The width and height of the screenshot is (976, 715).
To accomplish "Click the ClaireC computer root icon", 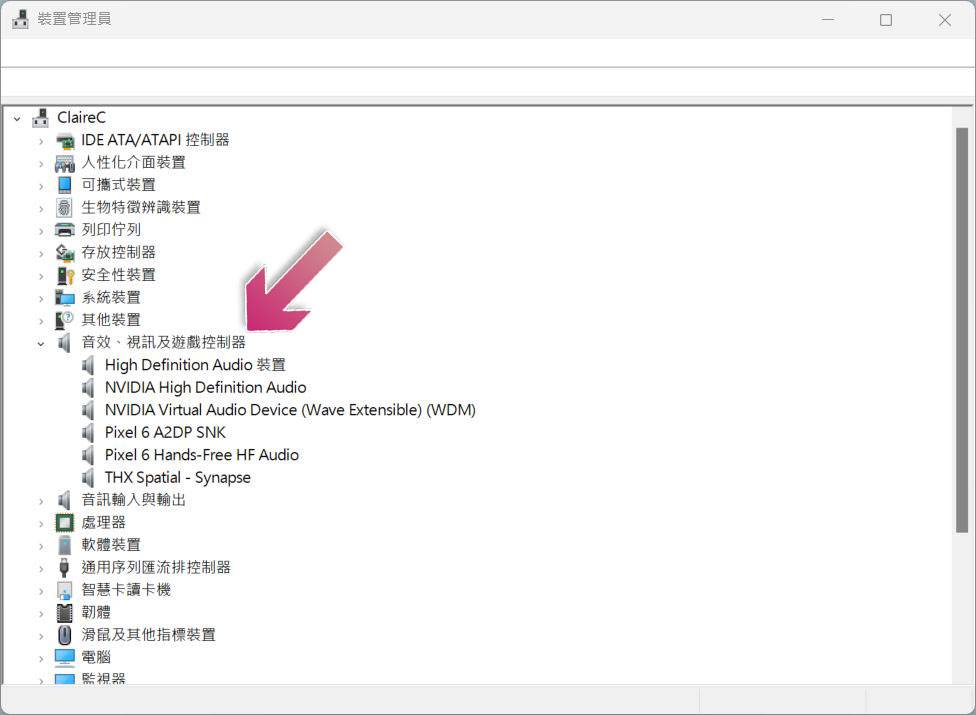I will pyautogui.click(x=40, y=118).
